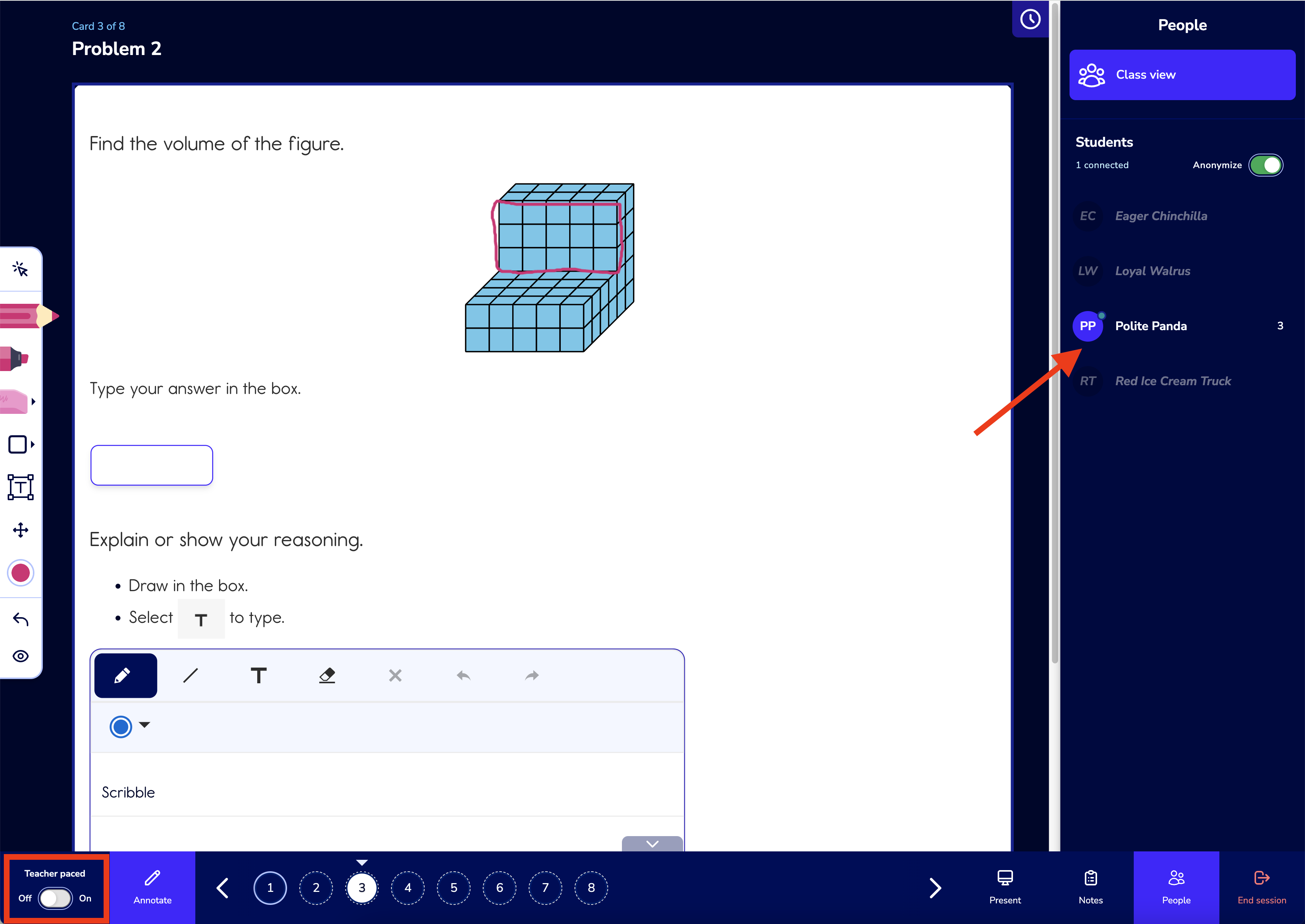Select the laser pointer tool
1305x924 pixels.
click(21, 269)
